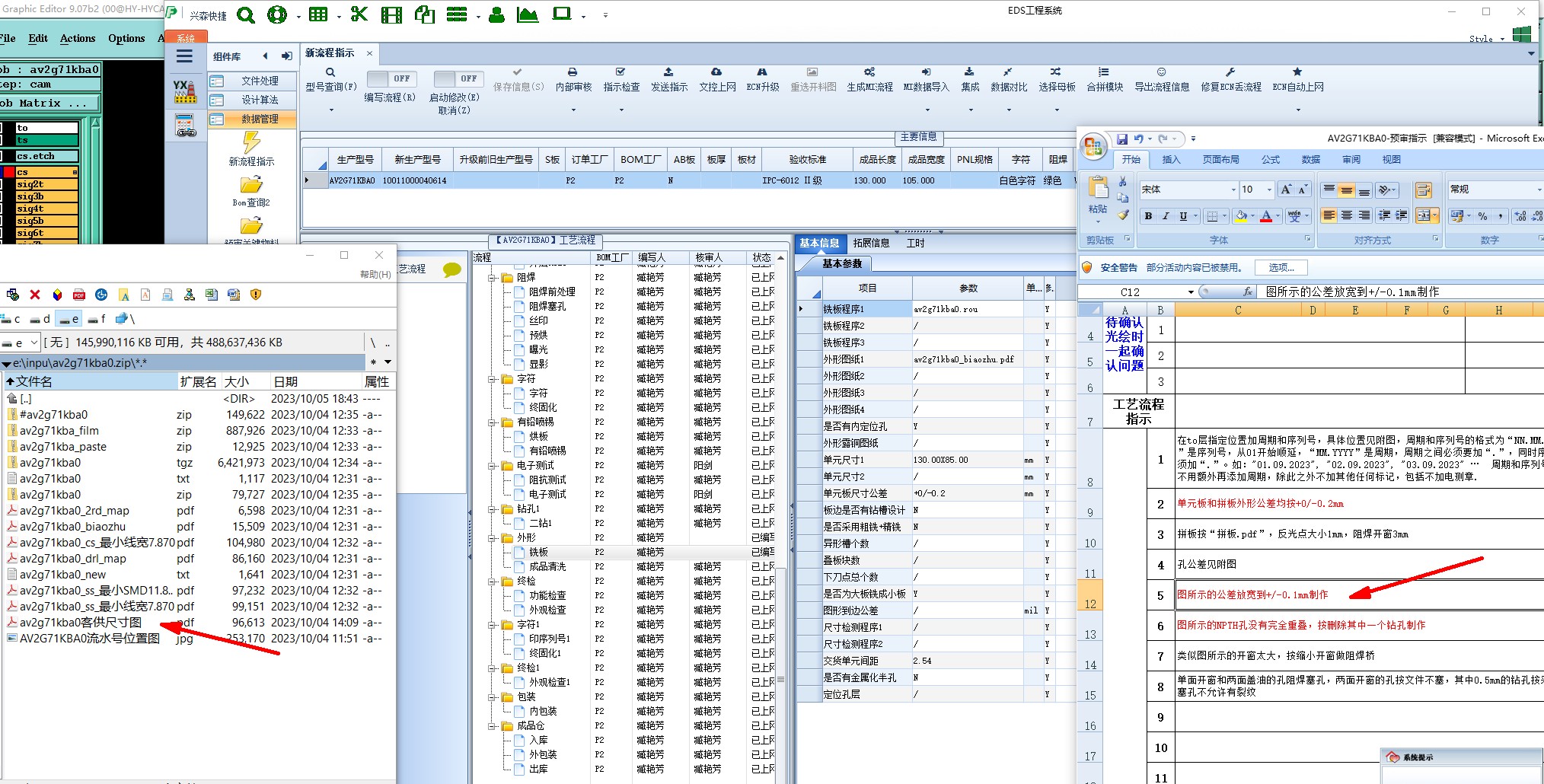Click the Excel fill color yellow bucket
Screen dimensions: 1544x784
click(1241, 216)
